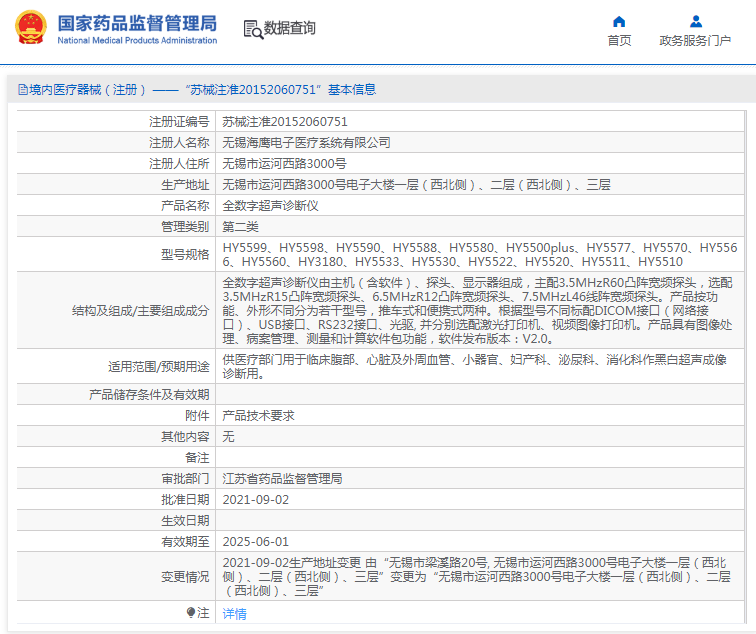Click the 注册人名称 row label
This screenshot has height=634, width=756.
click(x=179, y=142)
